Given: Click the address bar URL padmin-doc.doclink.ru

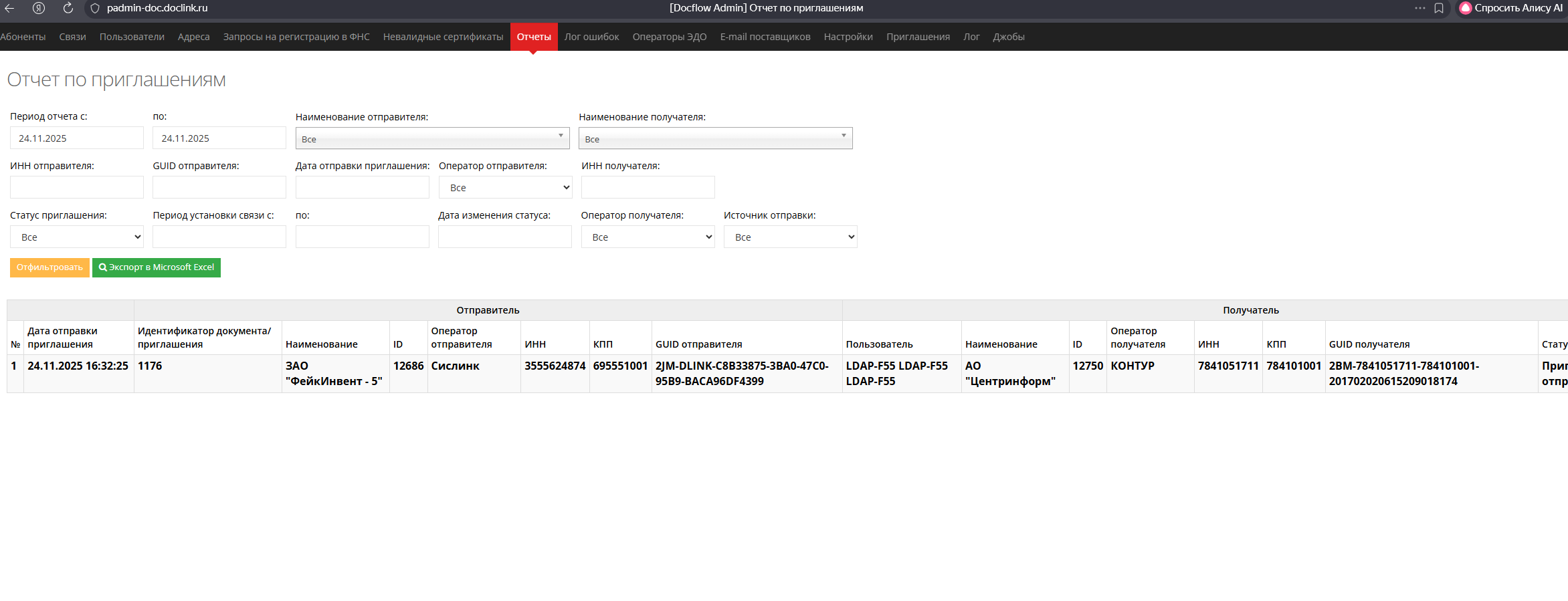Looking at the screenshot, I should [x=157, y=8].
